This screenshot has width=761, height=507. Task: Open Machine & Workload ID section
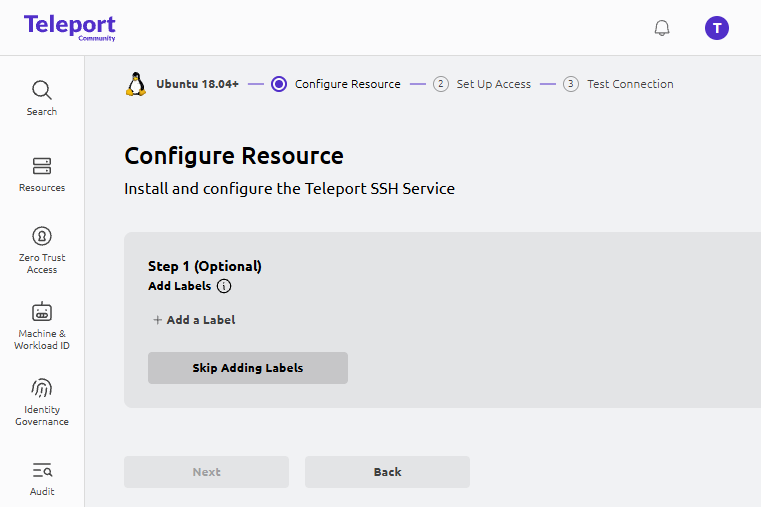[x=42, y=325]
